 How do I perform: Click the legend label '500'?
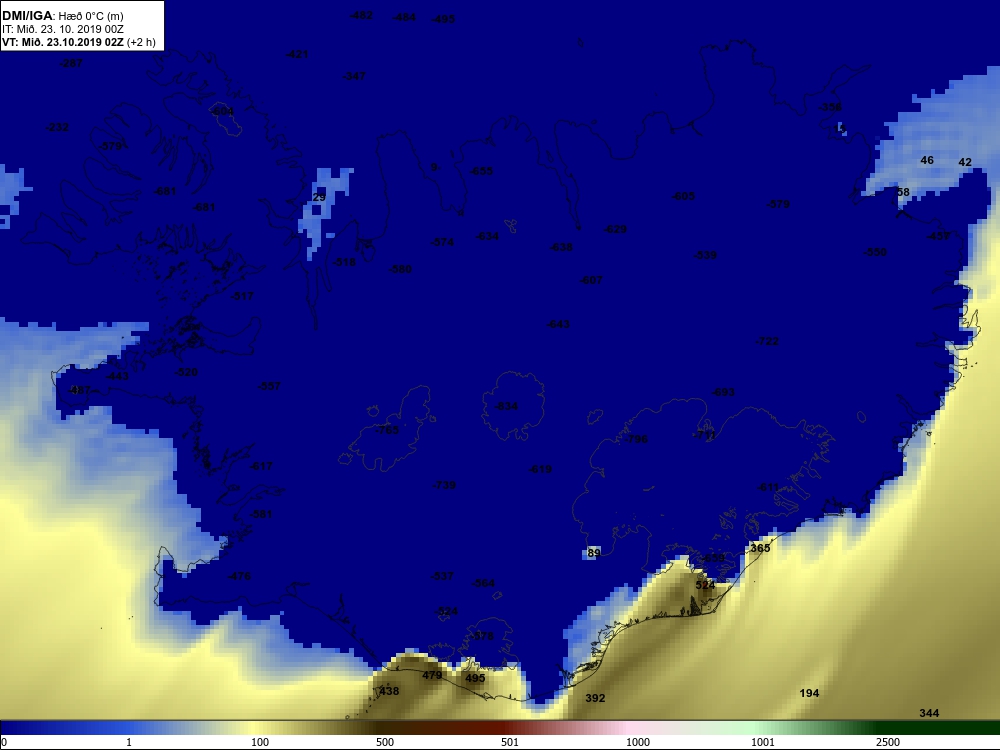pos(385,742)
